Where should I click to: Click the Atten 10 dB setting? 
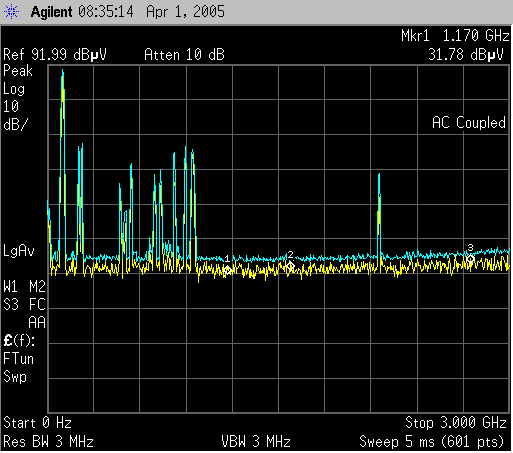click(x=184, y=55)
